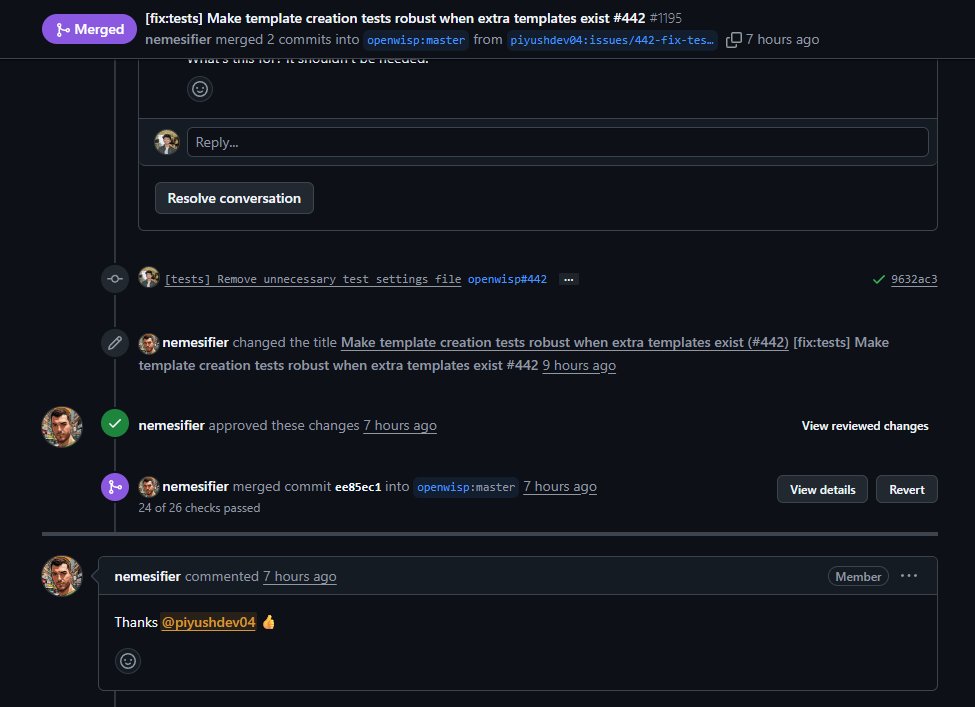Click the thumbs up emoji in comment
The height and width of the screenshot is (707, 975).
coord(269,622)
